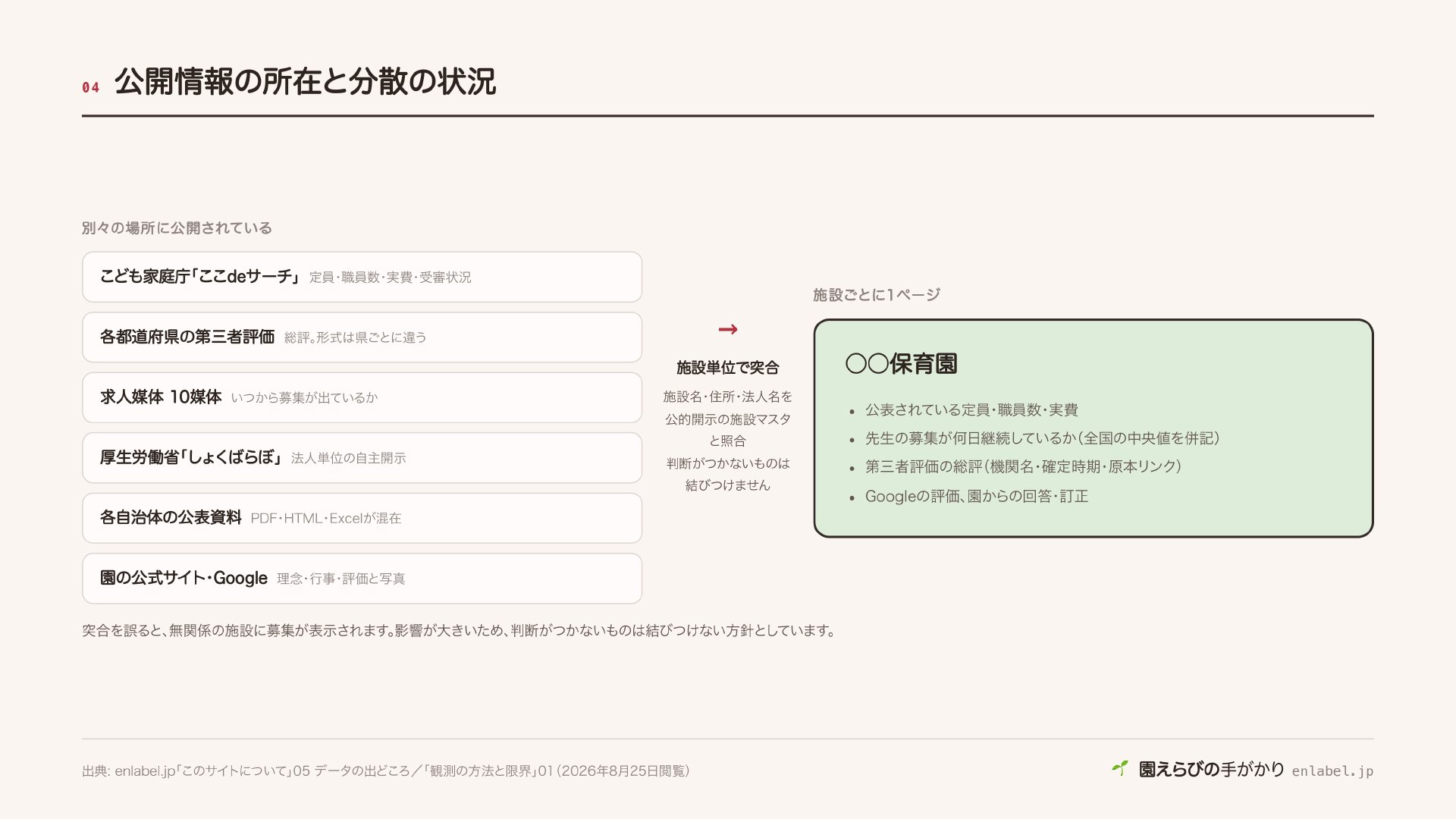Select the 園の公式サイト・Google card

[x=362, y=579]
